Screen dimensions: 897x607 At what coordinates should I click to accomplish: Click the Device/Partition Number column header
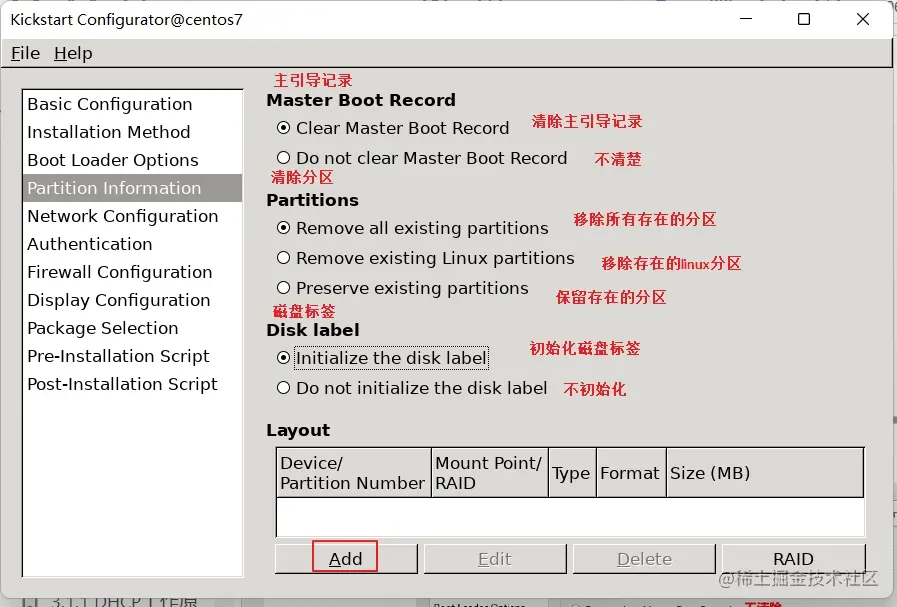354,473
